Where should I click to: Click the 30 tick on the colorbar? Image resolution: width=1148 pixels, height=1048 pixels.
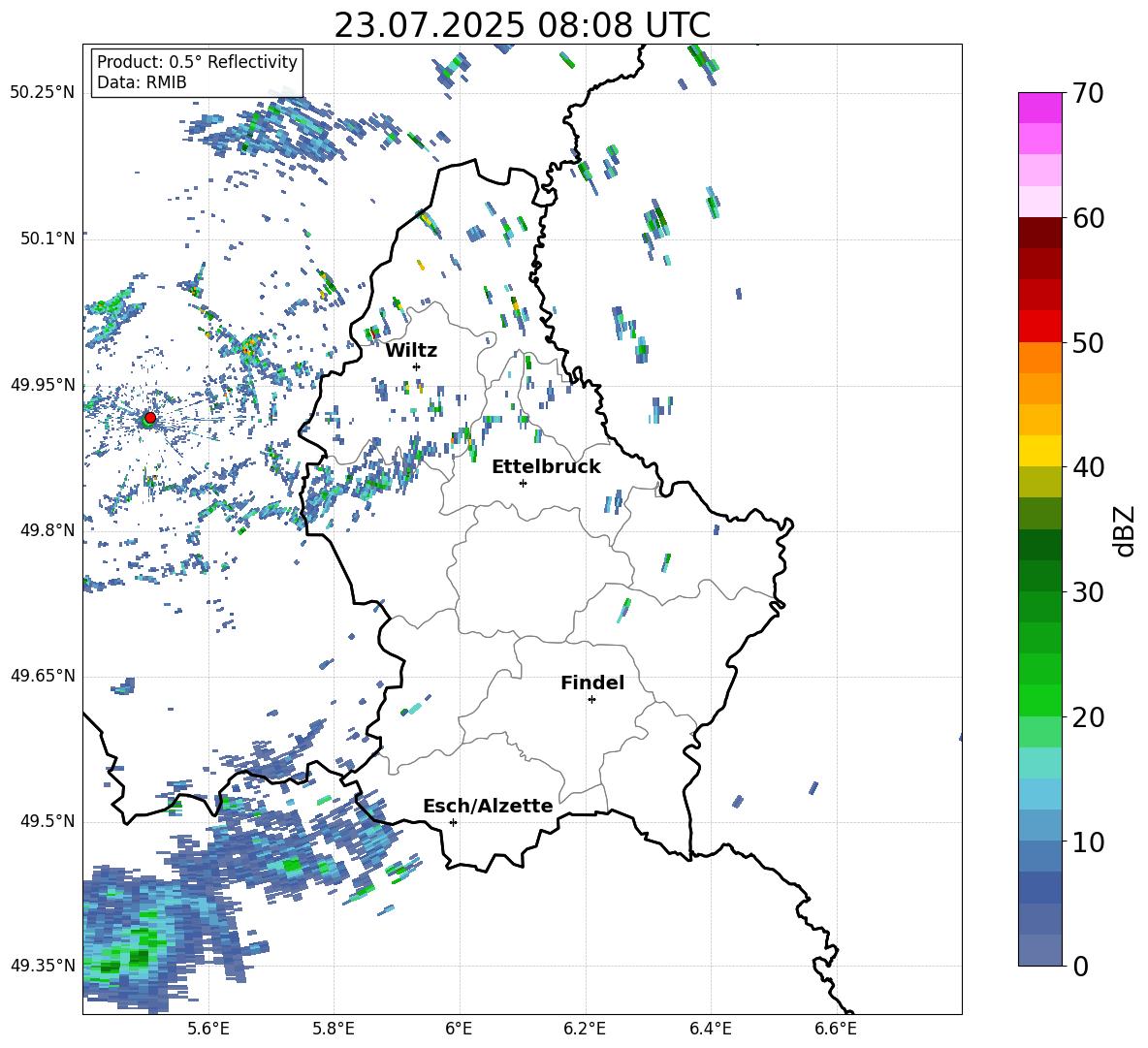(1088, 592)
